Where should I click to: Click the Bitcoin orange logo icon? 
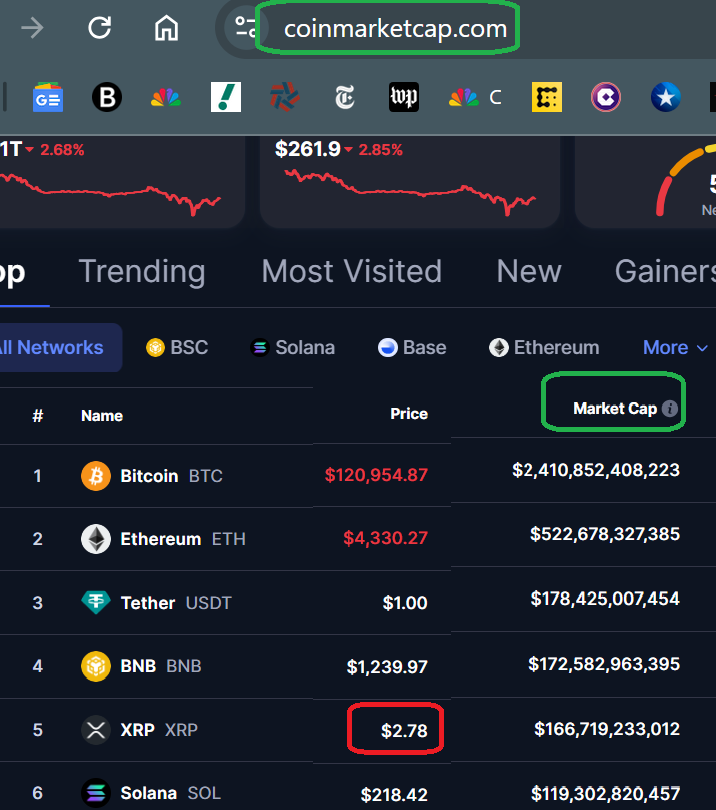click(x=96, y=476)
